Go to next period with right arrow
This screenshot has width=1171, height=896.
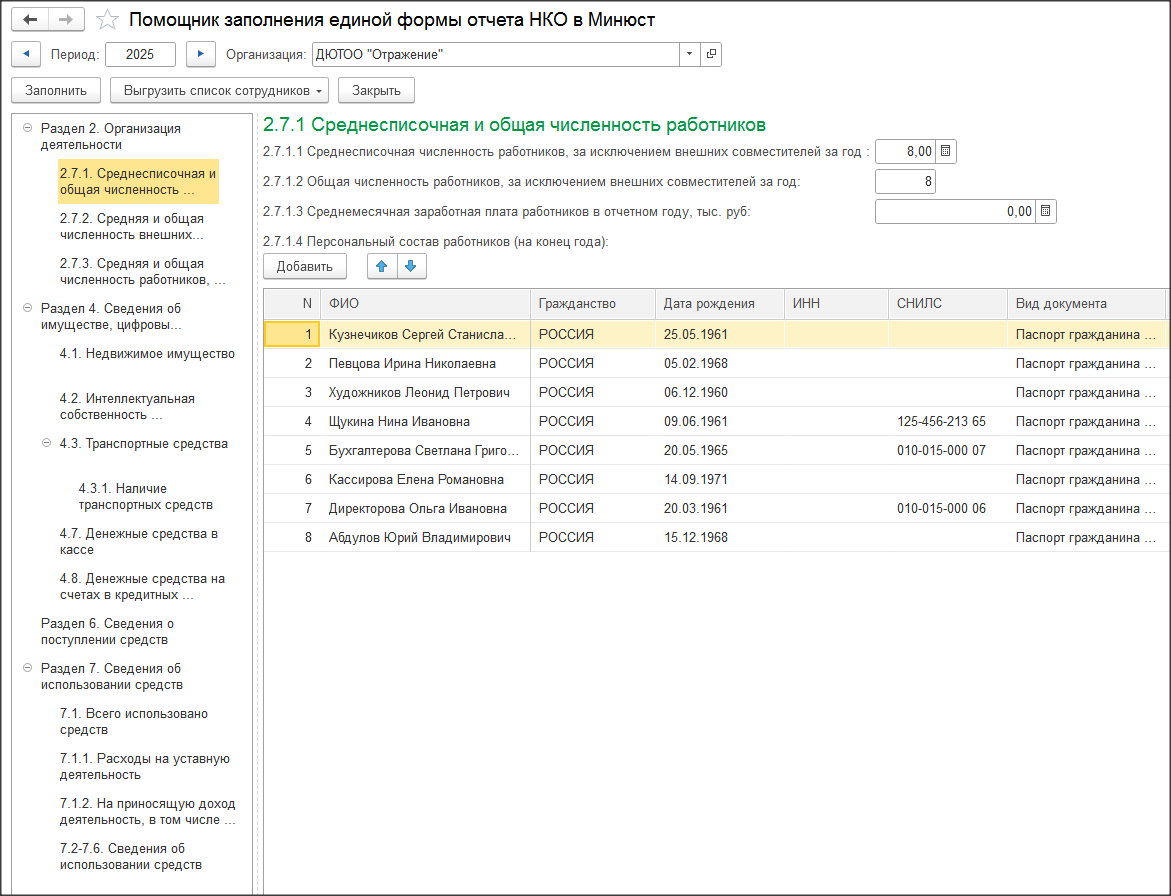coord(201,54)
